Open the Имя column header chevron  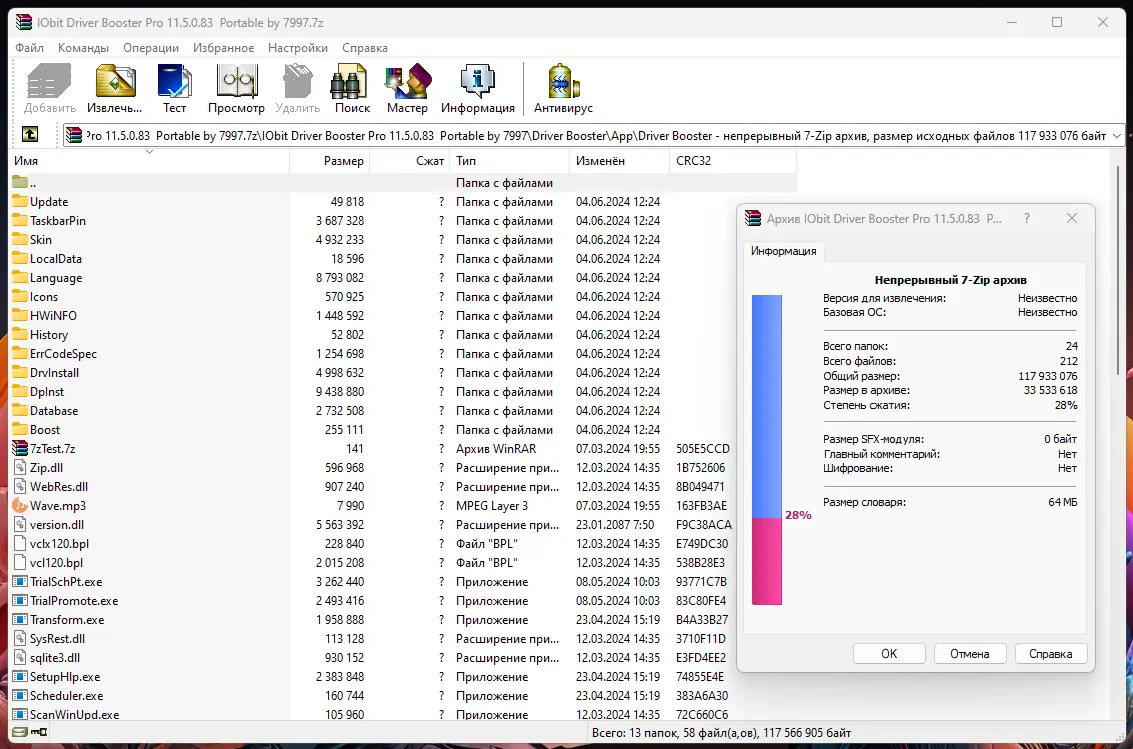[x=148, y=152]
